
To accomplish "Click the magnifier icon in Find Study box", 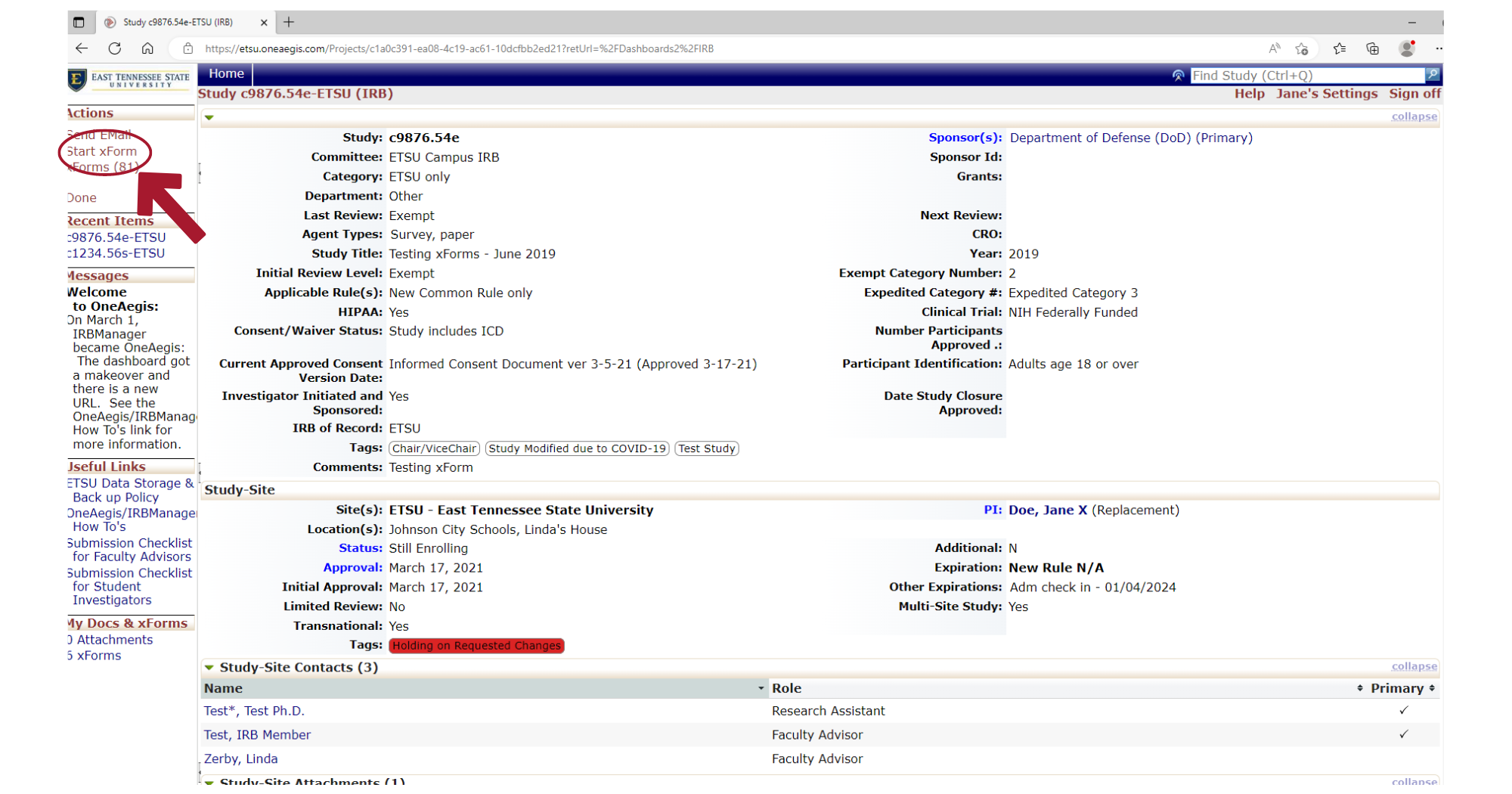I will pos(1433,75).
